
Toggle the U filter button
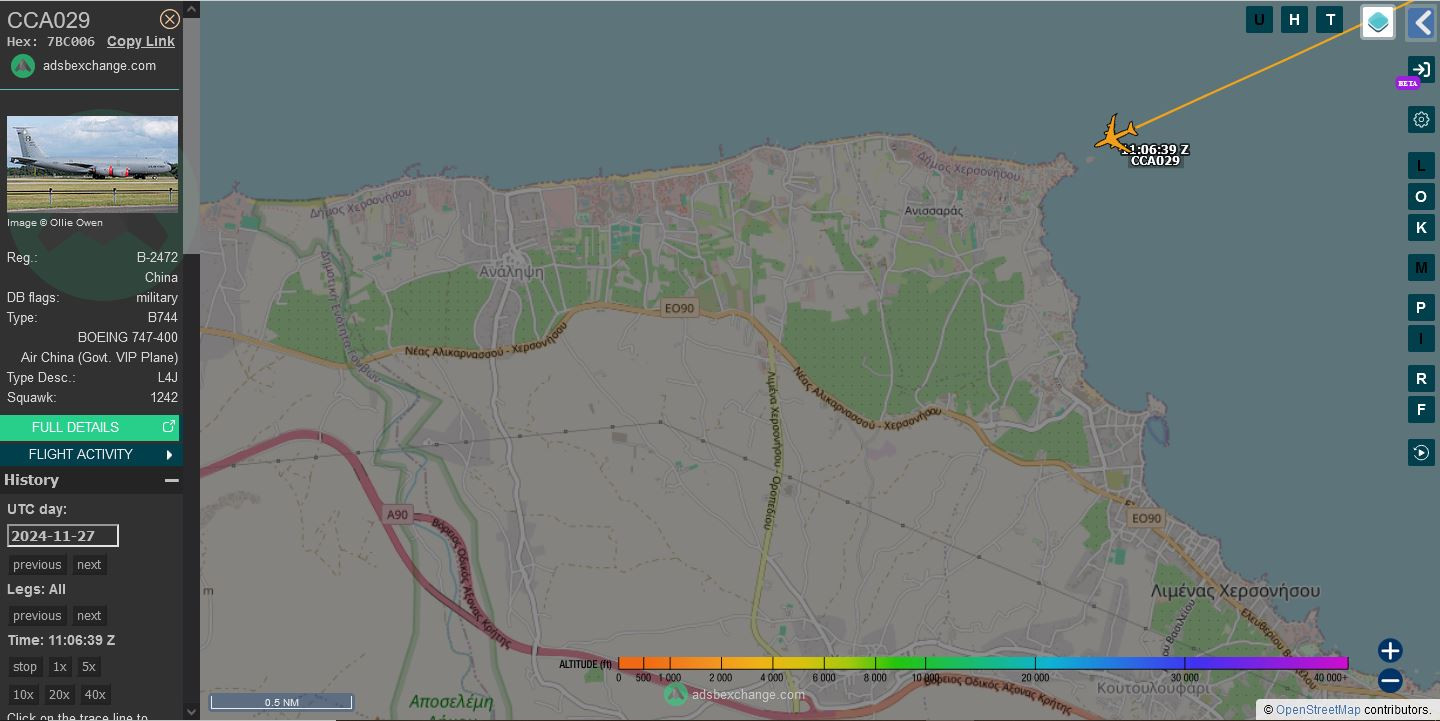point(1259,19)
